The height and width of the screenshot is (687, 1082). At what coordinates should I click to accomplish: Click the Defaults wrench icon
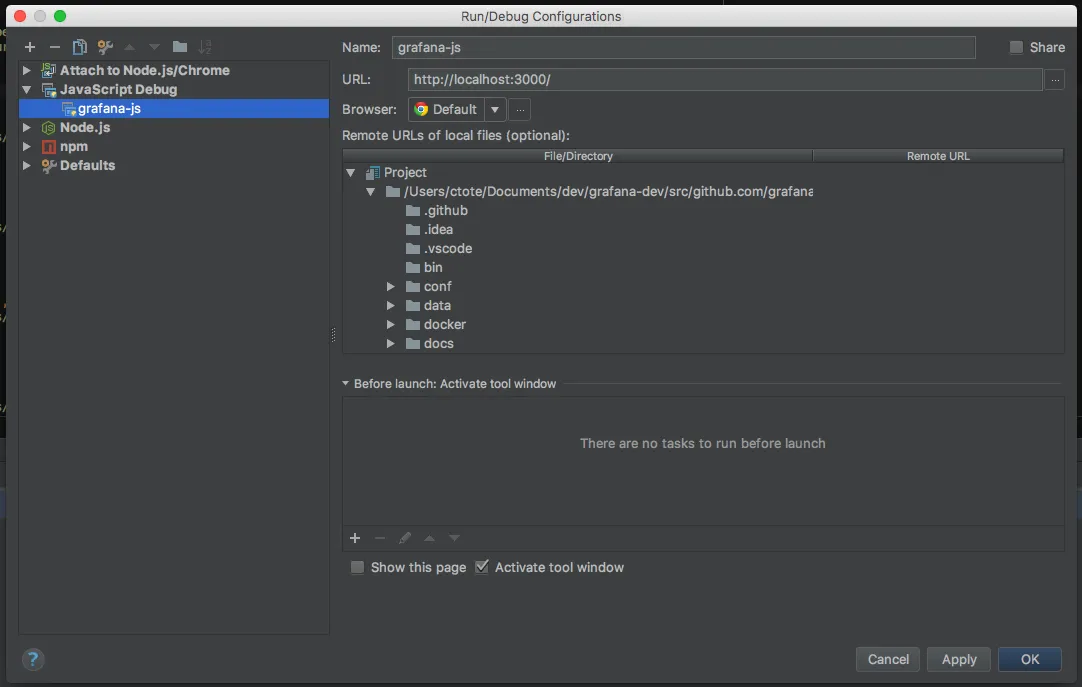tap(48, 166)
